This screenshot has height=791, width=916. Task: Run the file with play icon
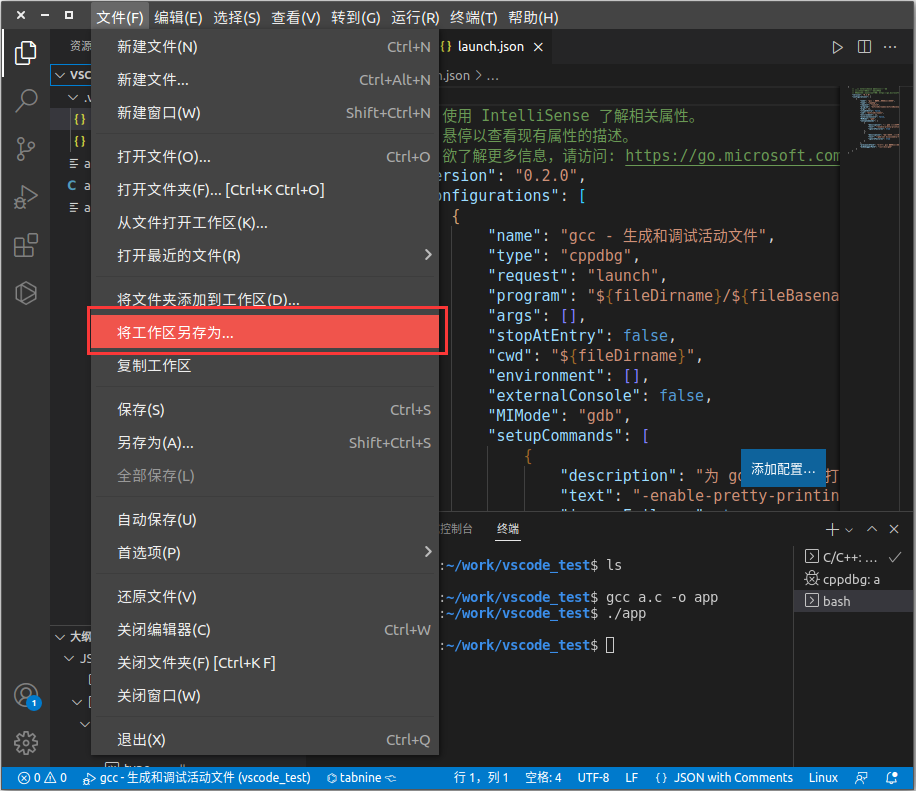tap(837, 47)
